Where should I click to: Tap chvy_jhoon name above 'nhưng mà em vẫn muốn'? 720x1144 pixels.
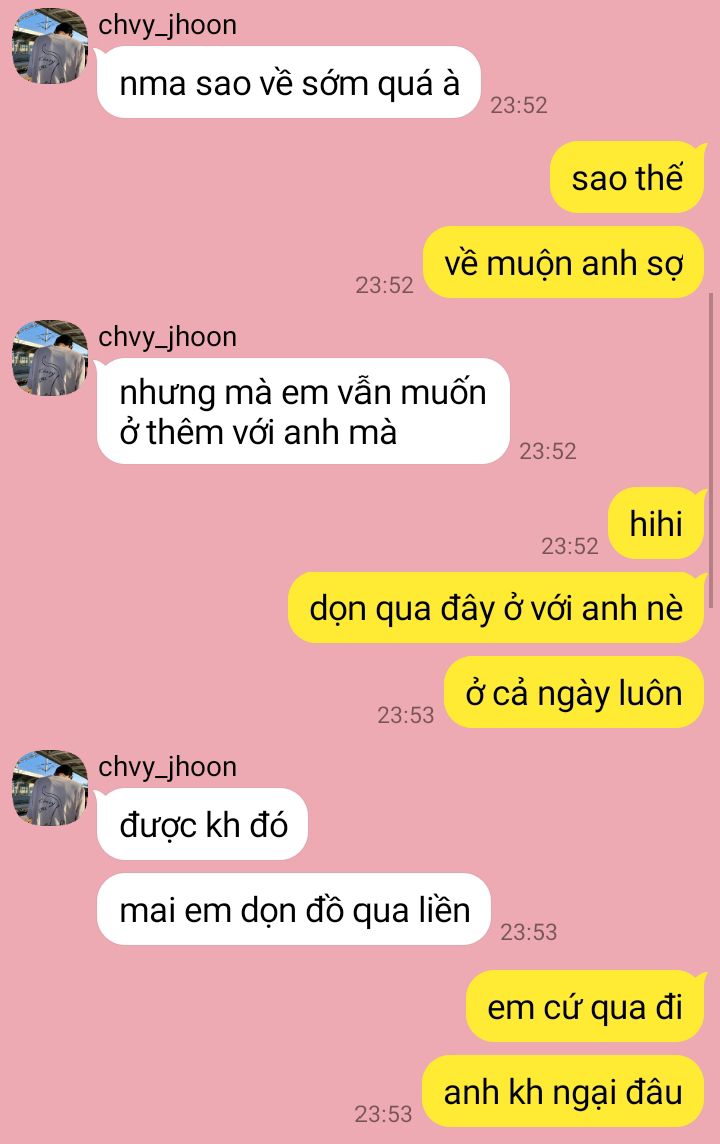click(167, 337)
